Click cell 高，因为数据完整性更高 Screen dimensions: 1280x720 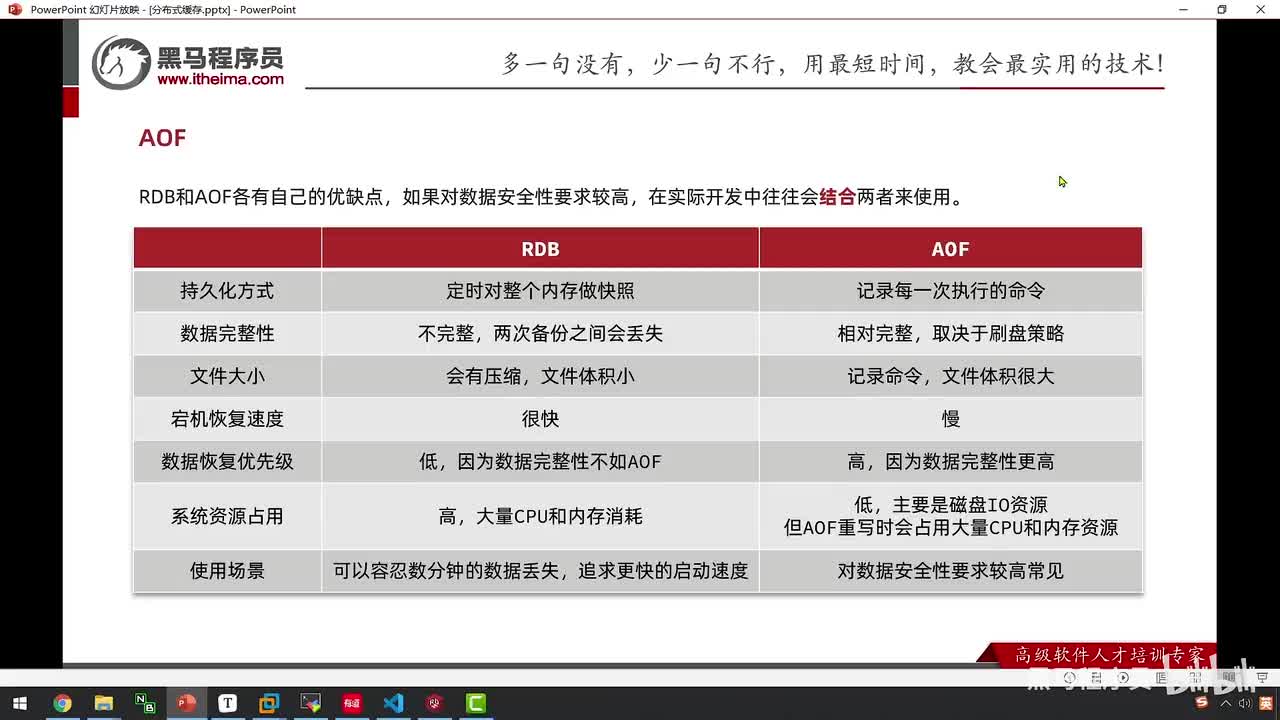pyautogui.click(x=950, y=462)
